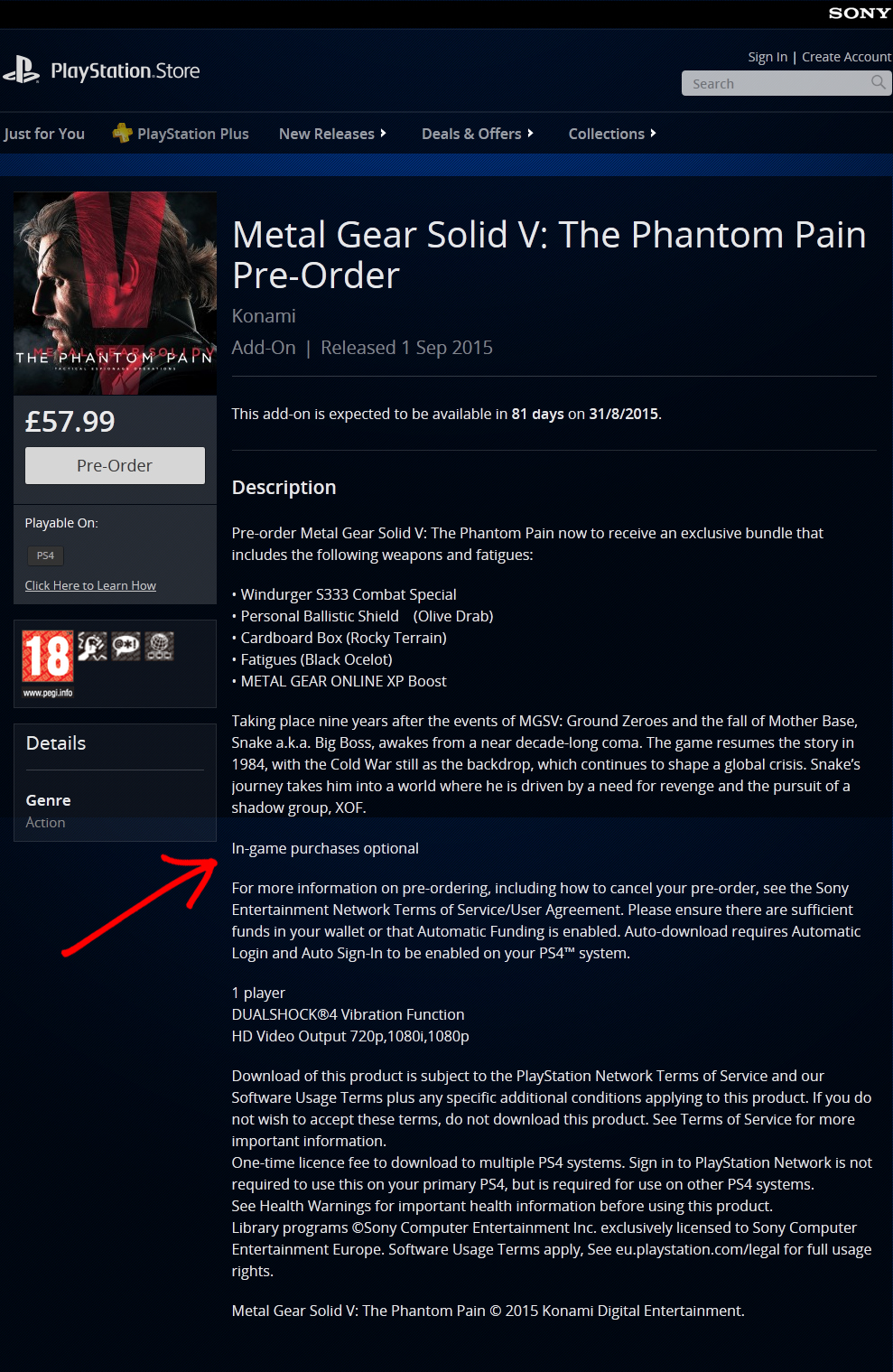The width and height of the screenshot is (893, 1372).
Task: Open the Just for You tab
Action: (x=44, y=134)
